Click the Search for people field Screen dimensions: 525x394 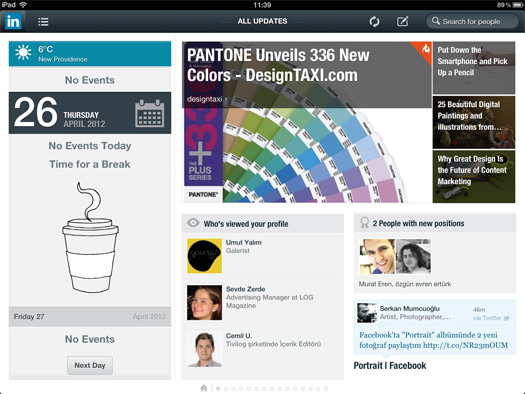472,21
